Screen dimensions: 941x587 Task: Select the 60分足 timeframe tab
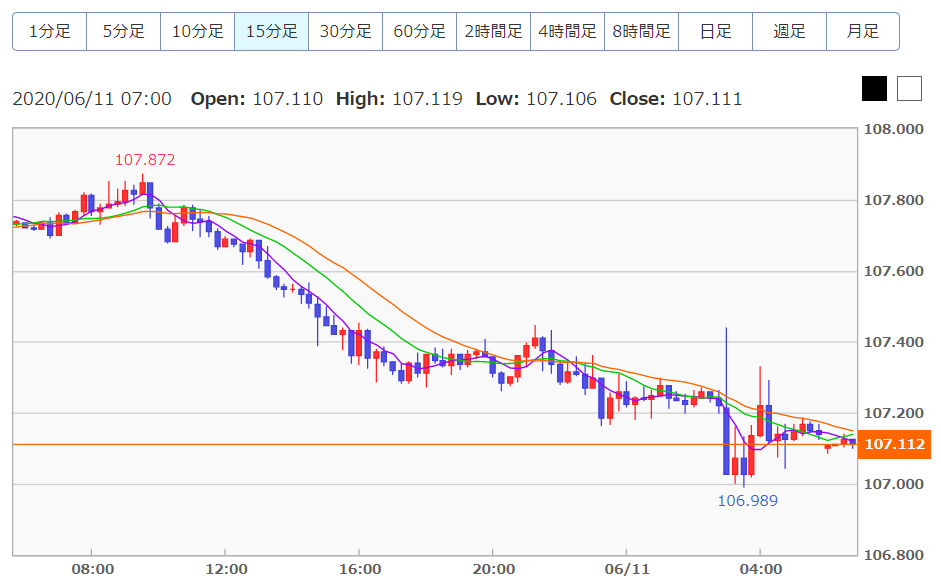pyautogui.click(x=419, y=31)
